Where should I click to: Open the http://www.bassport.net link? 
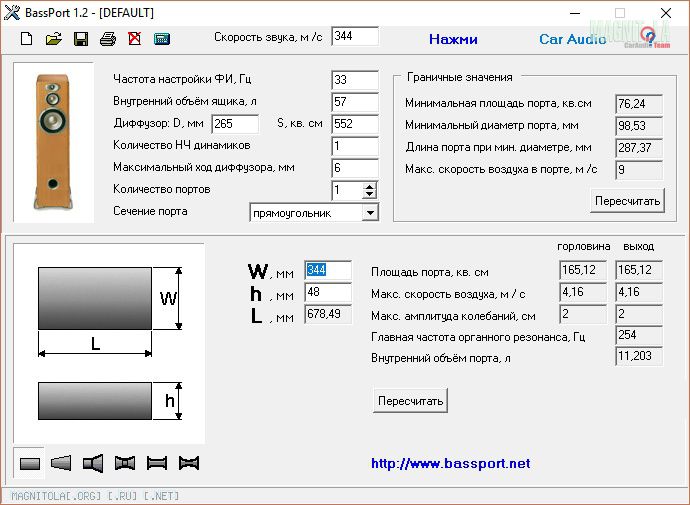tap(451, 463)
